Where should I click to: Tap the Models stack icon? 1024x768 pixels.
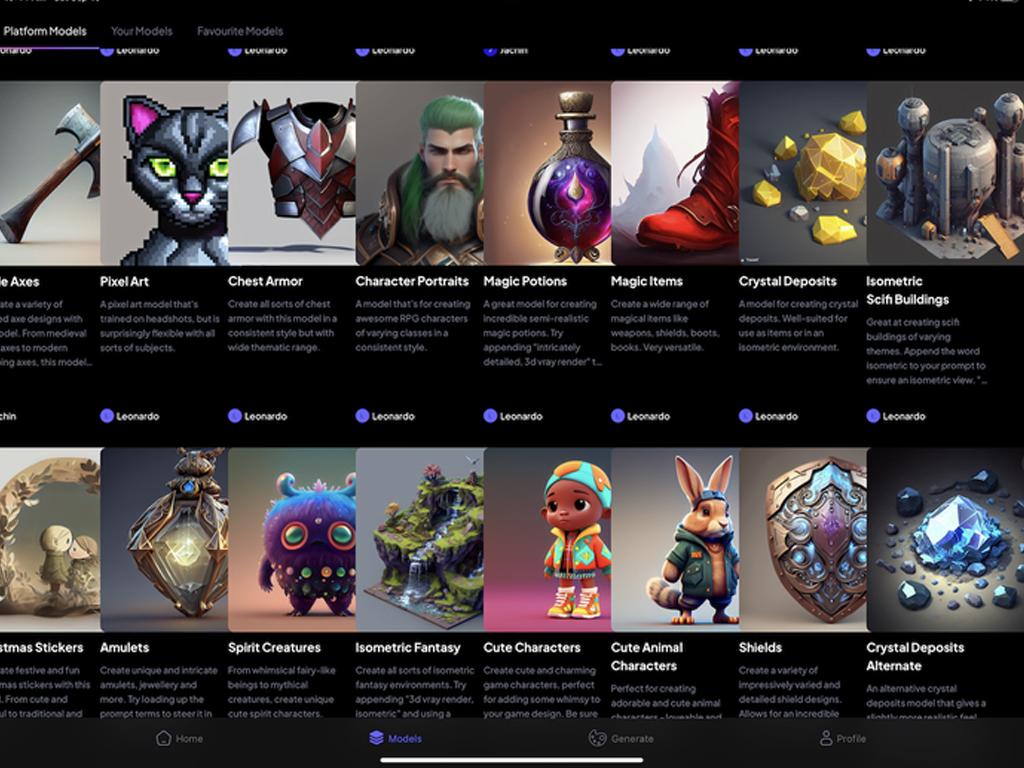(x=376, y=738)
